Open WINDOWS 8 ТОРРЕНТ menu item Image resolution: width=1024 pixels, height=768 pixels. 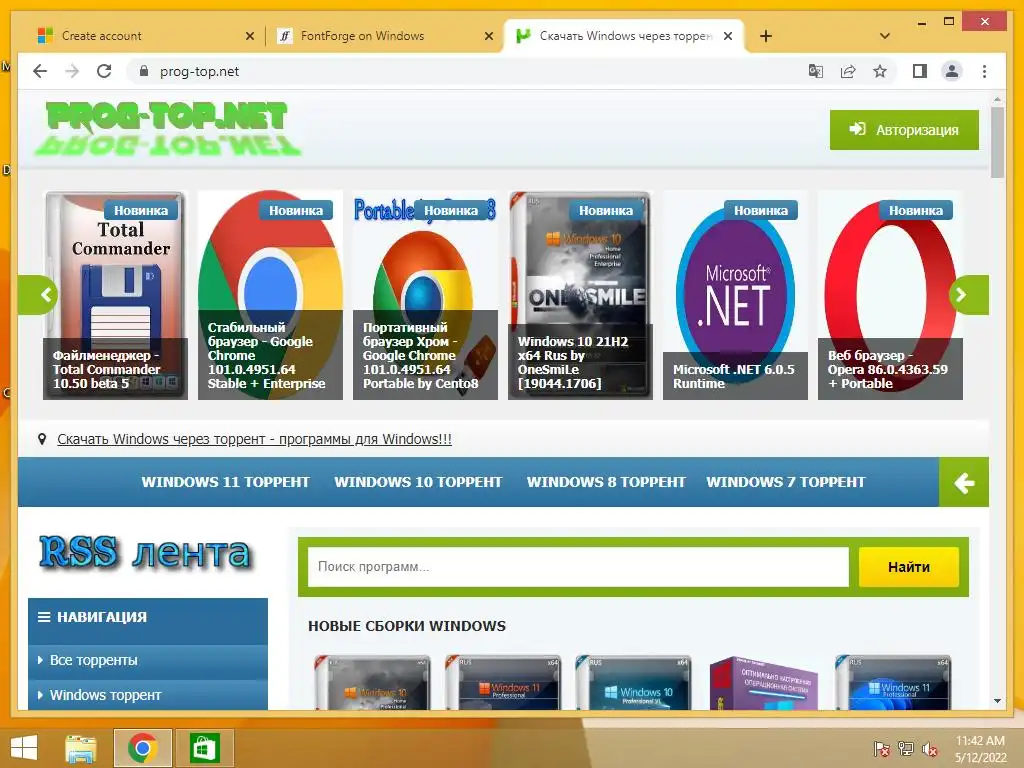tap(606, 482)
